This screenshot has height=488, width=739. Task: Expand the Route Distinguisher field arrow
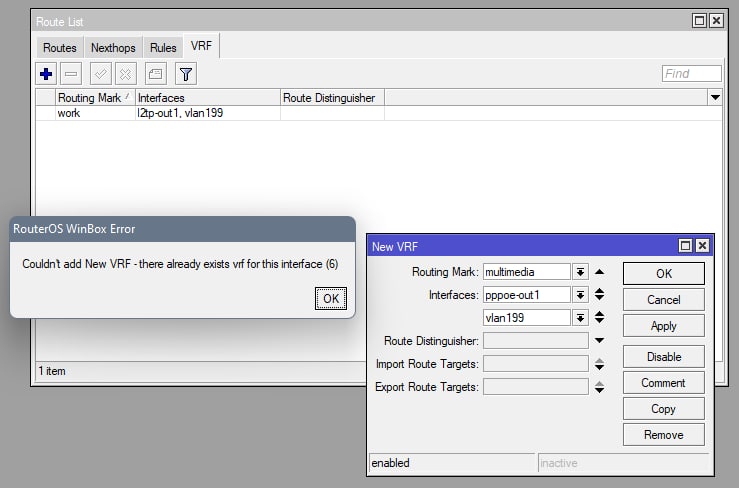coord(599,340)
